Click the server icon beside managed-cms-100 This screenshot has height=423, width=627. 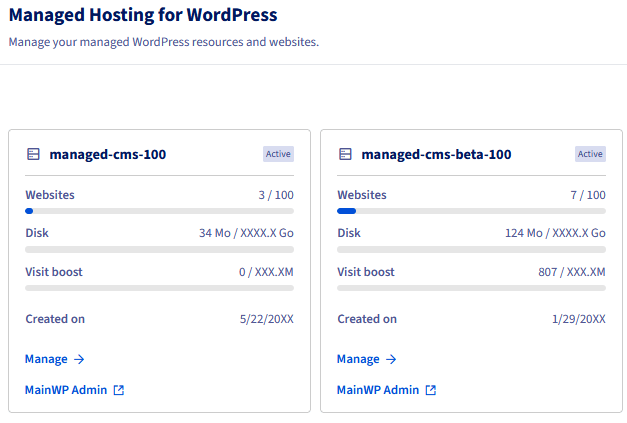click(33, 154)
